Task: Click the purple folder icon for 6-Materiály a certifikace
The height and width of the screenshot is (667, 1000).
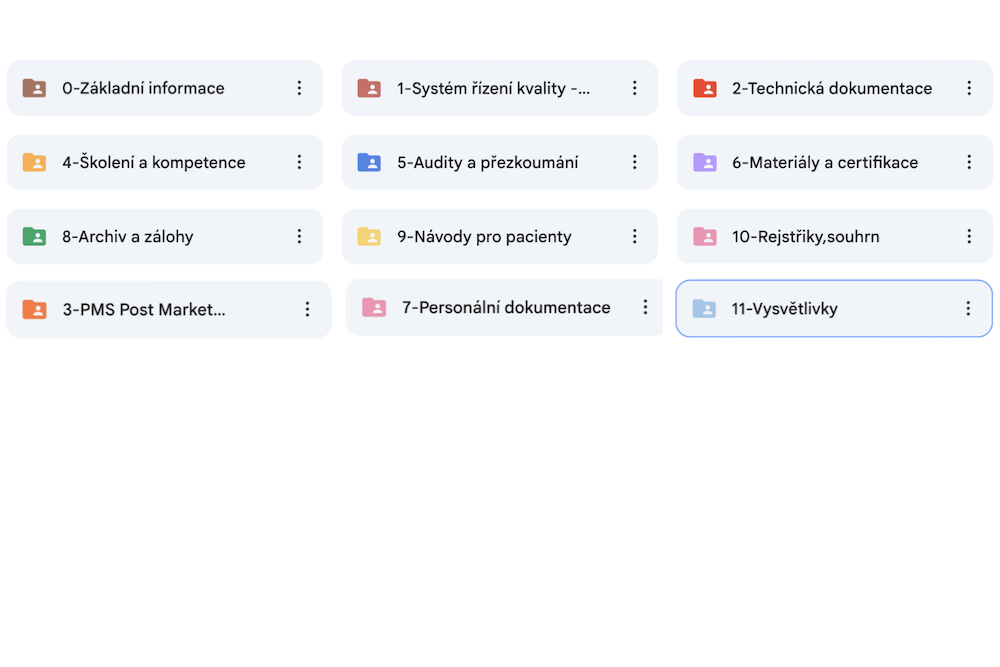Action: click(705, 162)
